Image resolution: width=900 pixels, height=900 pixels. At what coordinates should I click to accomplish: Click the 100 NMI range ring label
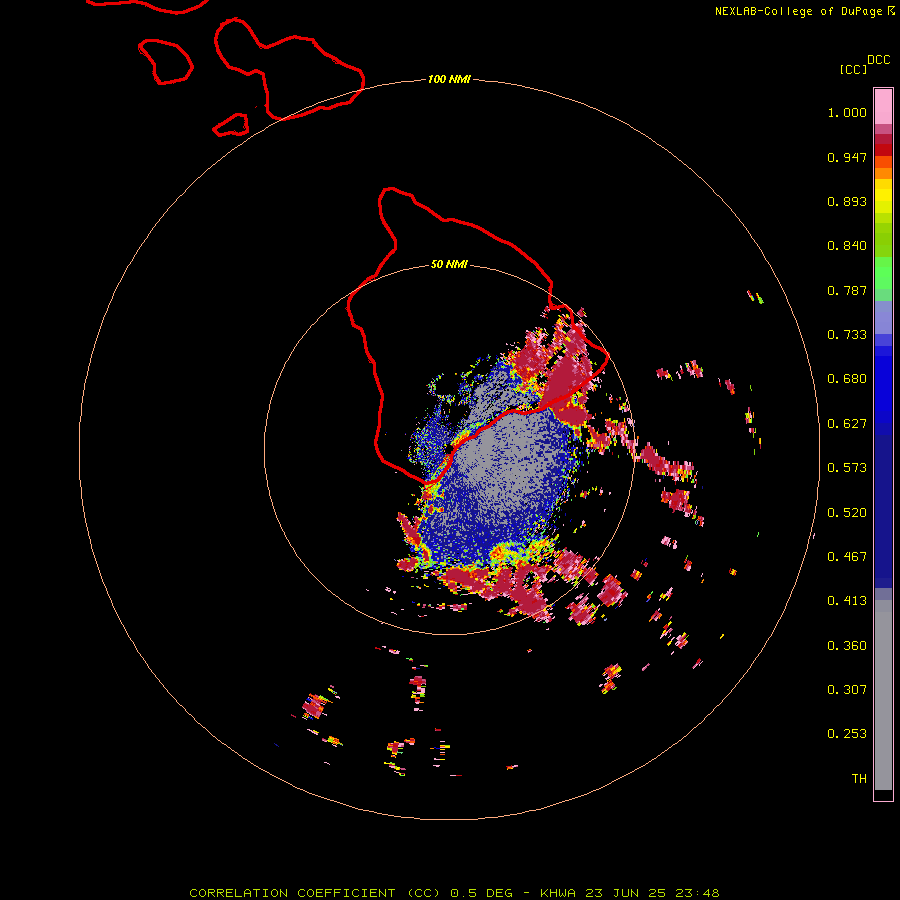pos(449,79)
